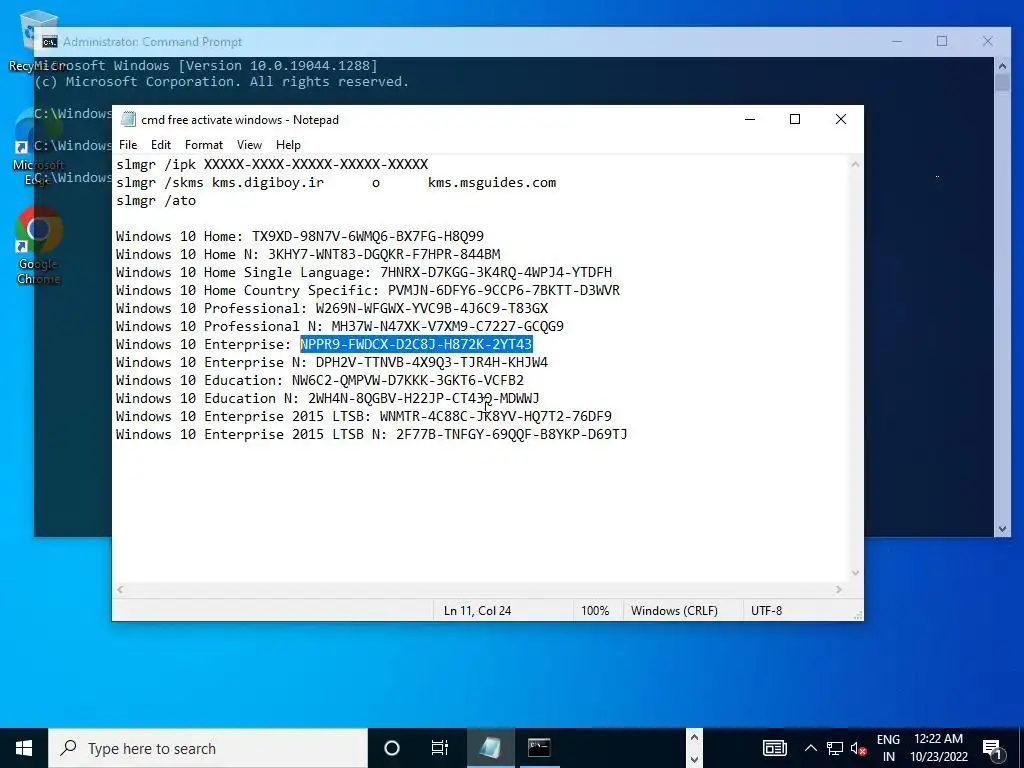The width and height of the screenshot is (1024, 768).
Task: Click 'kms.msguides.com' text
Action: (492, 183)
